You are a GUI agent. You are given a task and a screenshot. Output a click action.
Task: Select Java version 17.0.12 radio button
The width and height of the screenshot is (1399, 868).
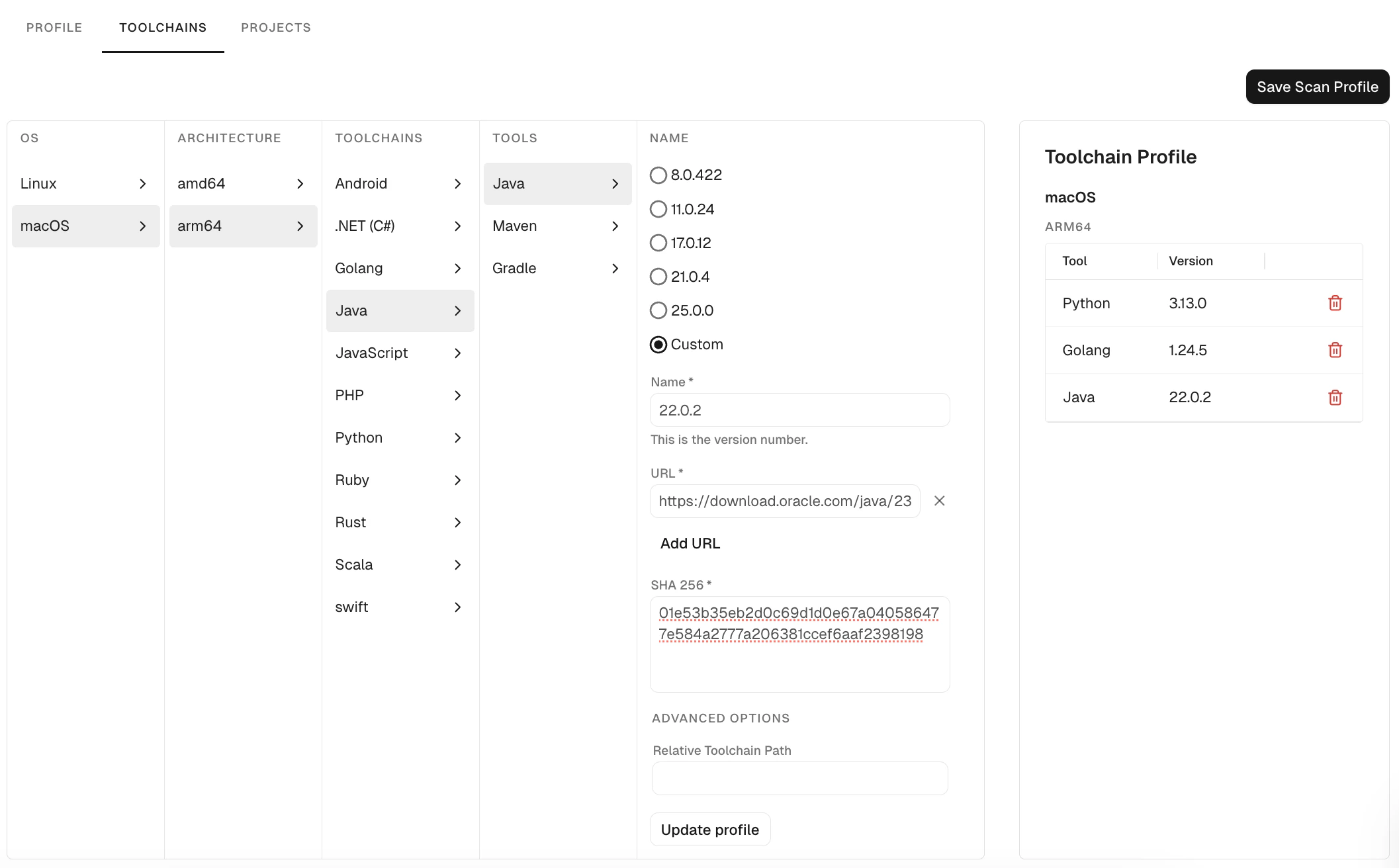(658, 243)
